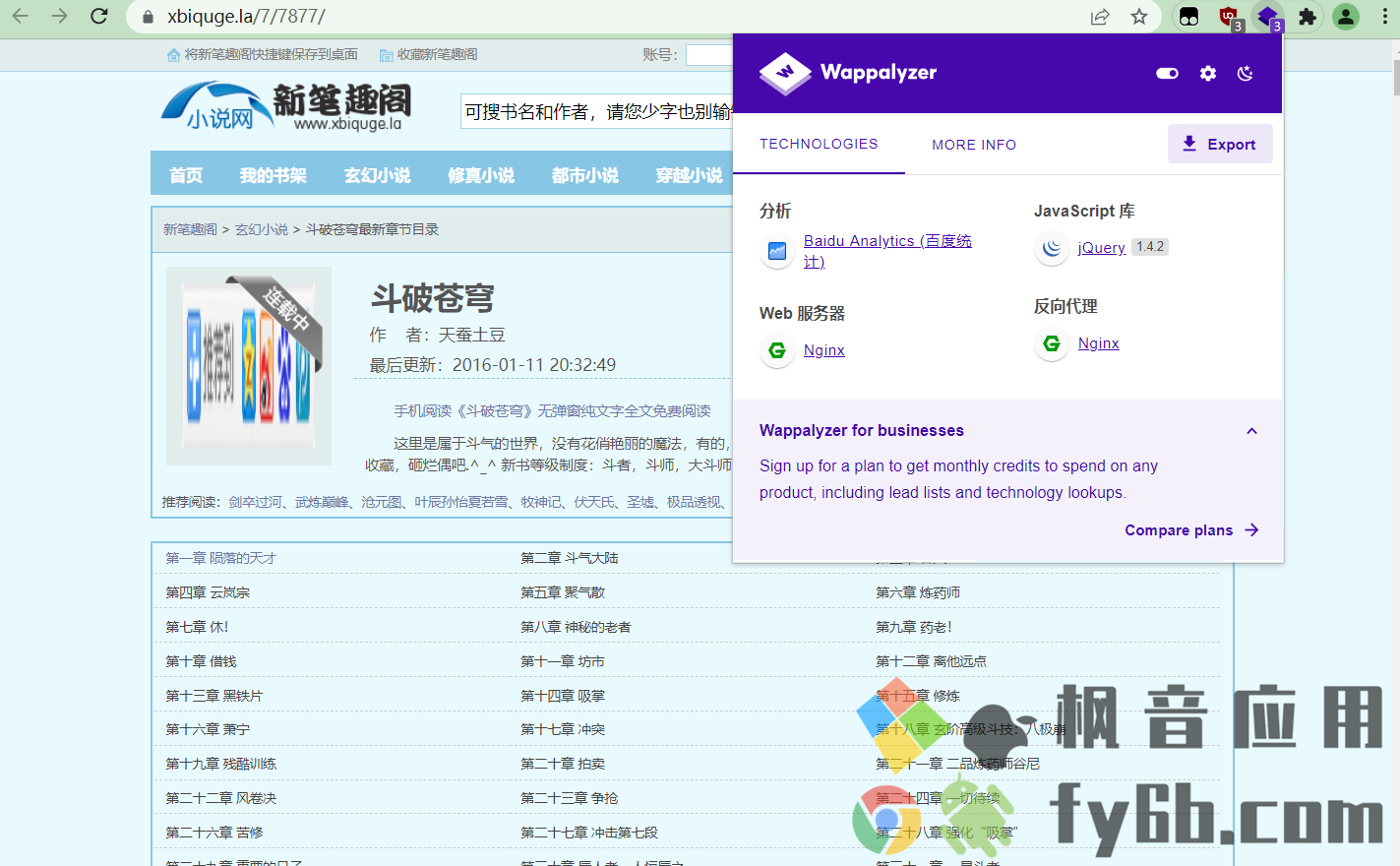Click the site address in the URL bar
This screenshot has width=1400, height=866.
[247, 17]
